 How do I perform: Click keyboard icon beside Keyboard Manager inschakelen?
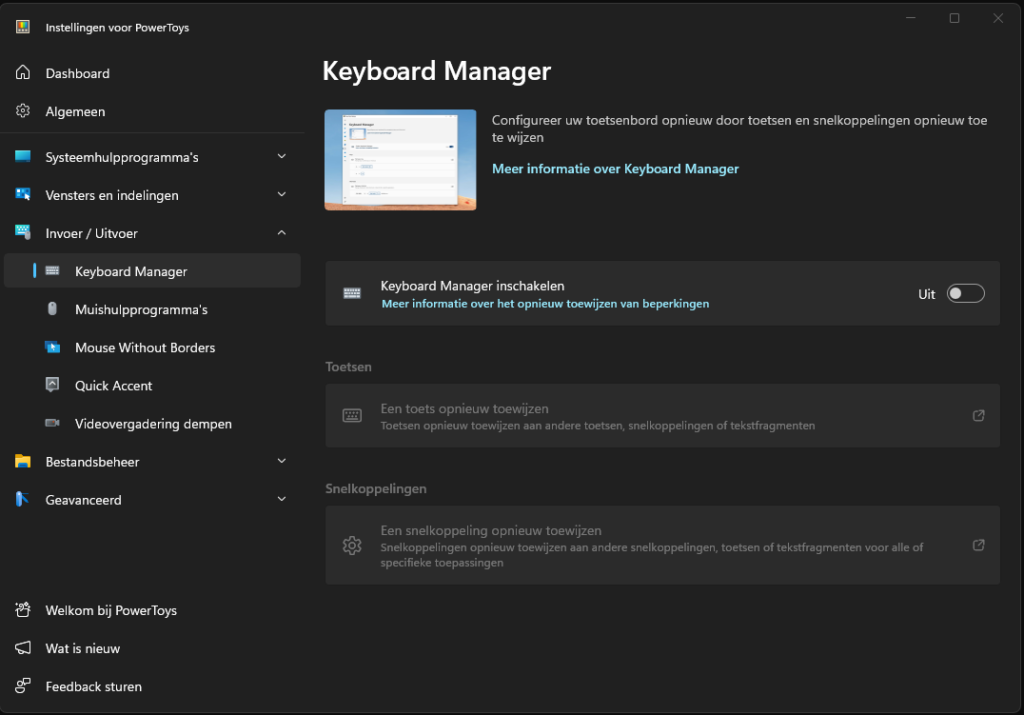pos(352,293)
